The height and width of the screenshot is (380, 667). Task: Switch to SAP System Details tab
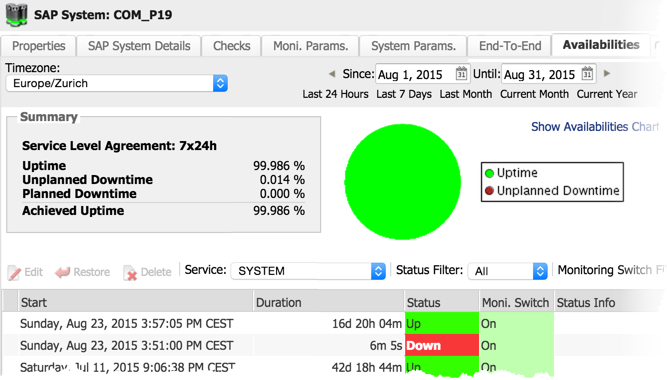tap(139, 46)
